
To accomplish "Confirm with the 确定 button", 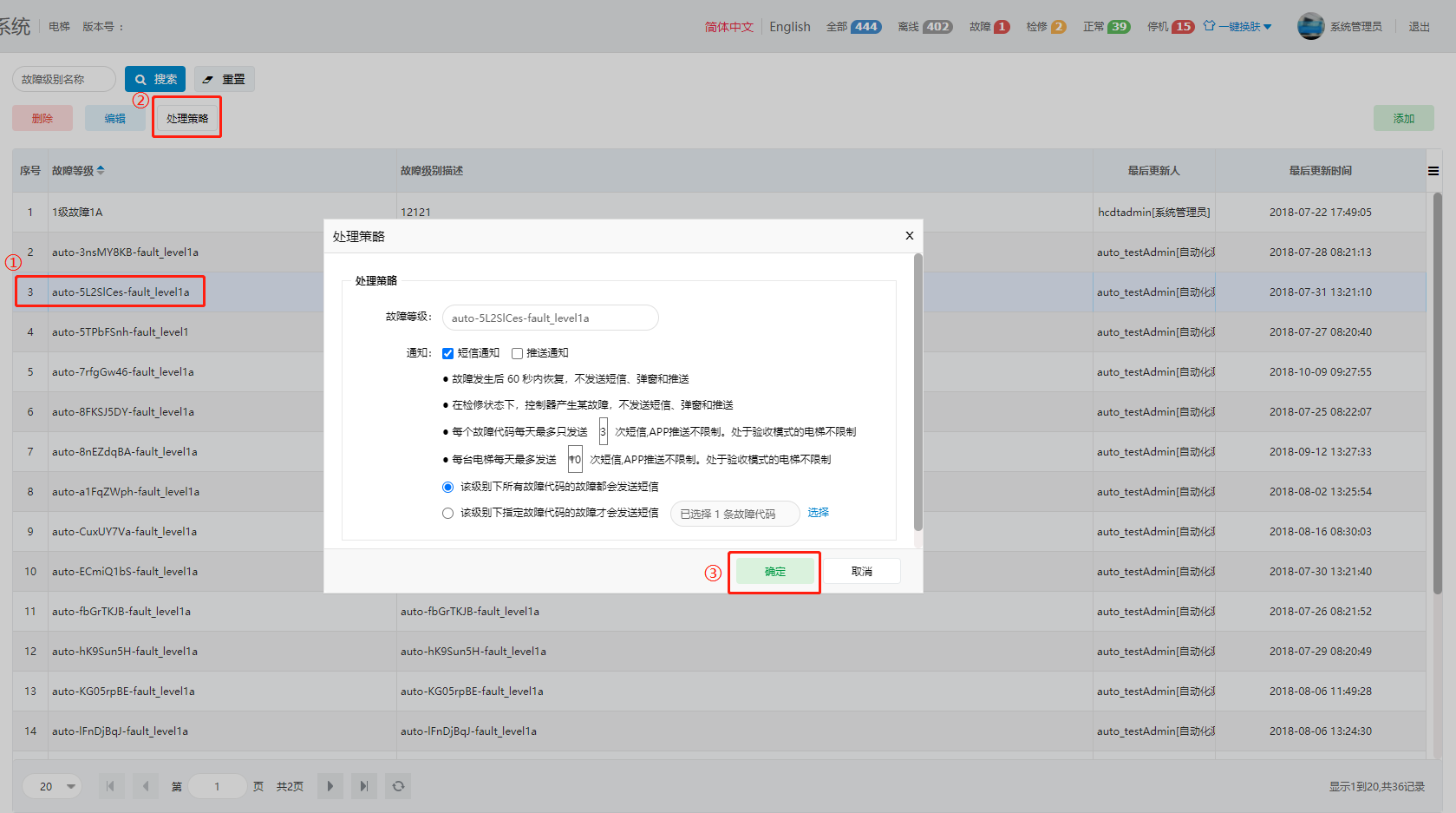I will (775, 571).
